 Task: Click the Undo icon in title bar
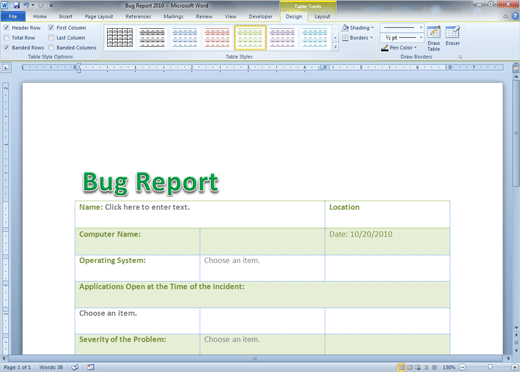coord(26,5)
